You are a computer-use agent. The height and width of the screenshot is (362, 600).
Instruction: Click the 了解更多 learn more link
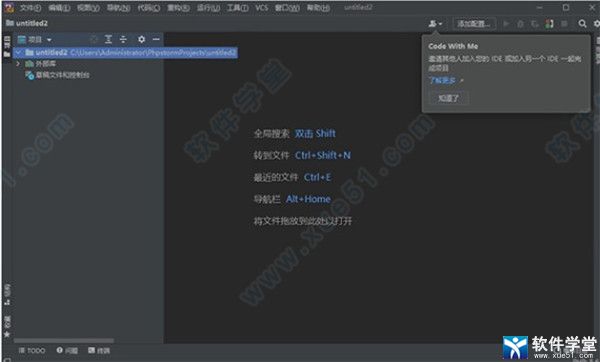pyautogui.click(x=443, y=80)
